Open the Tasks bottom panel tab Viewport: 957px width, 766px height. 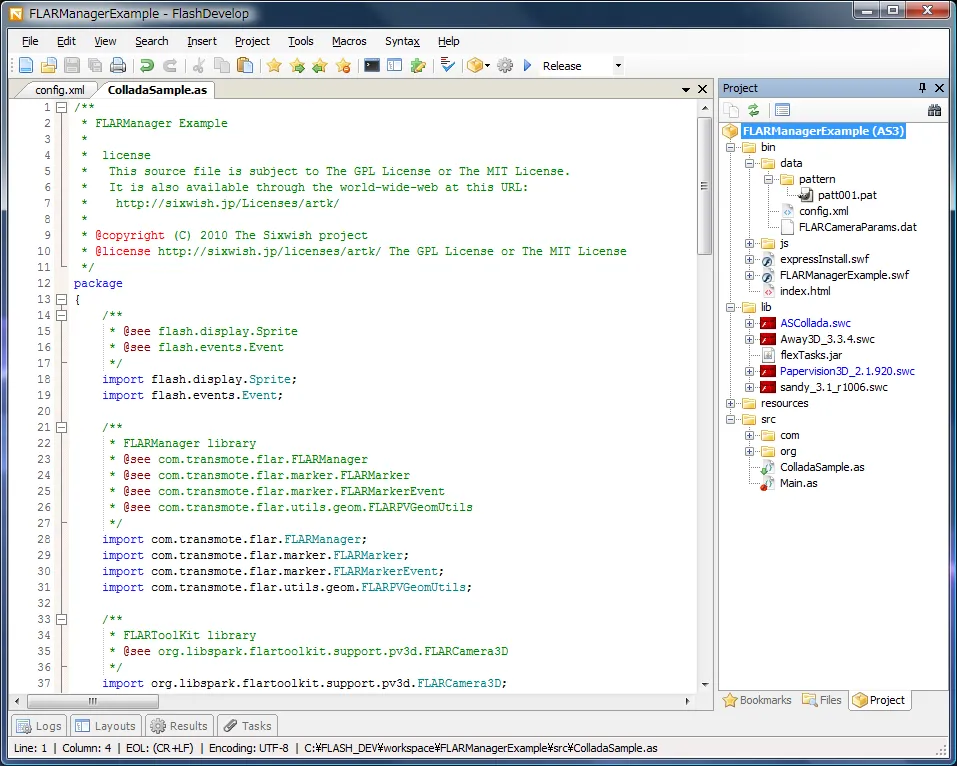point(248,726)
